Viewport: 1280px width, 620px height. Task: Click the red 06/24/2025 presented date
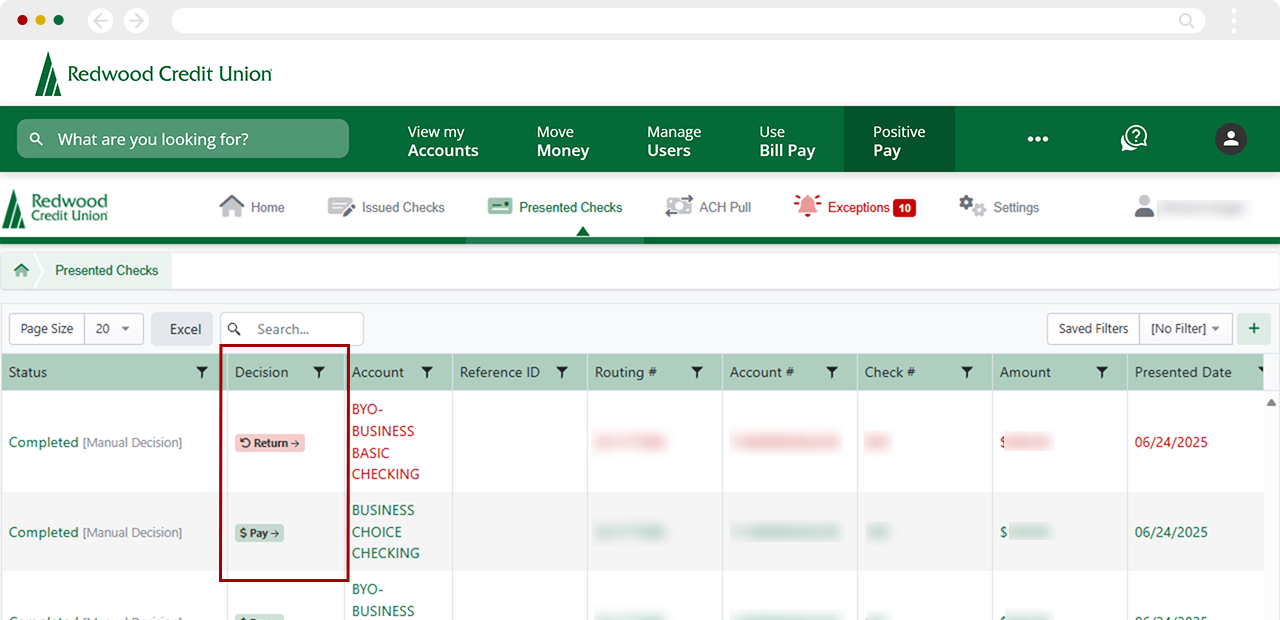[1171, 442]
